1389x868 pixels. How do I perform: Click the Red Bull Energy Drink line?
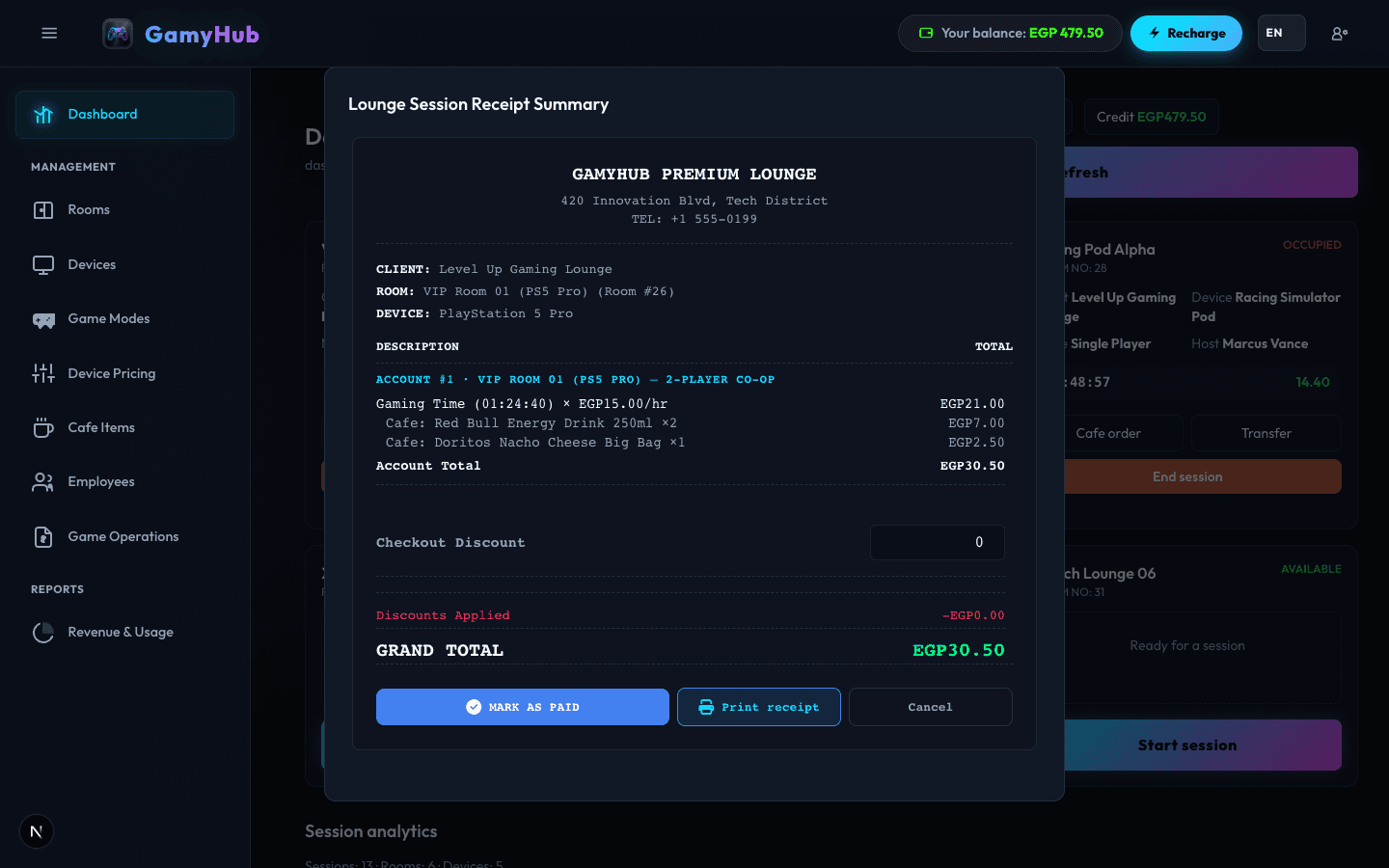691,423
